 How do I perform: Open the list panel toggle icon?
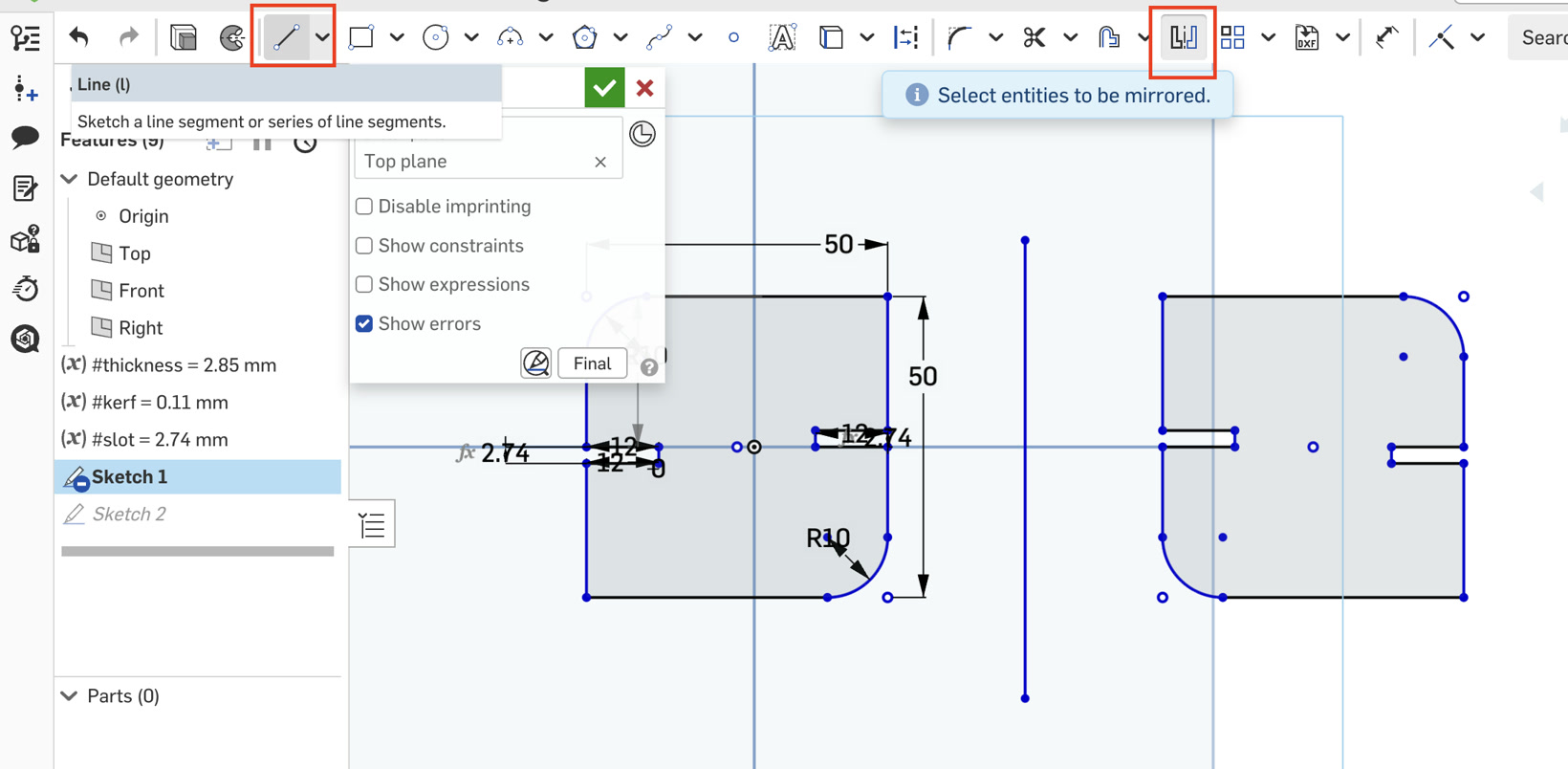[372, 524]
